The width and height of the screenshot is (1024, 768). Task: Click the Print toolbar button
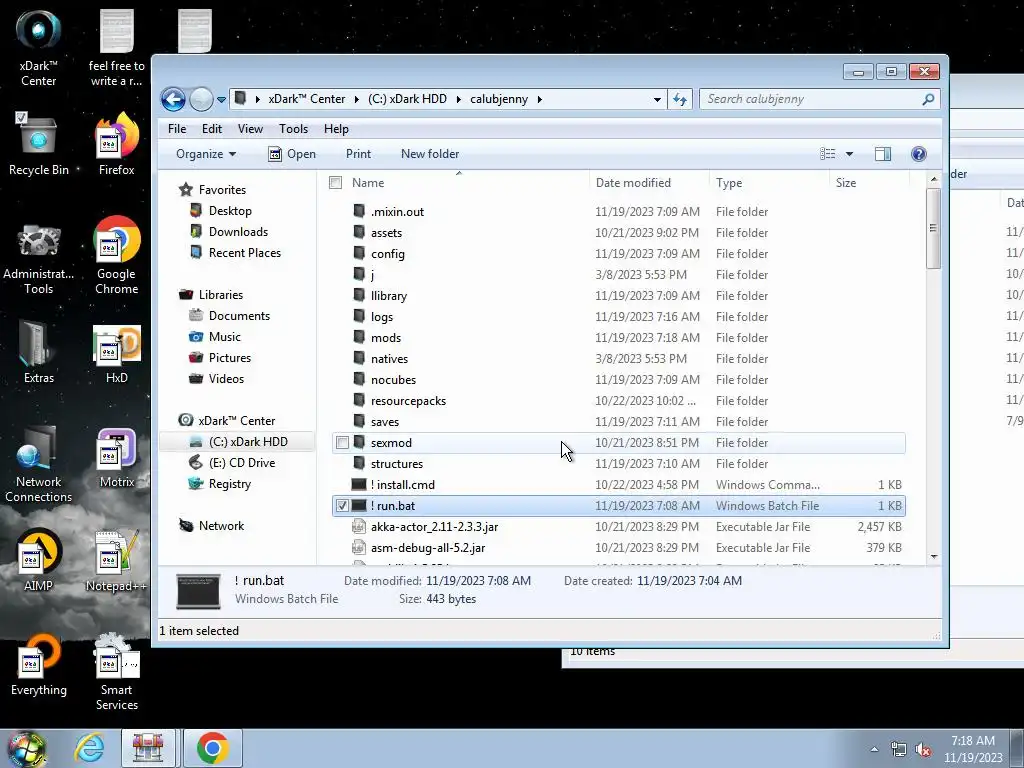(x=359, y=154)
